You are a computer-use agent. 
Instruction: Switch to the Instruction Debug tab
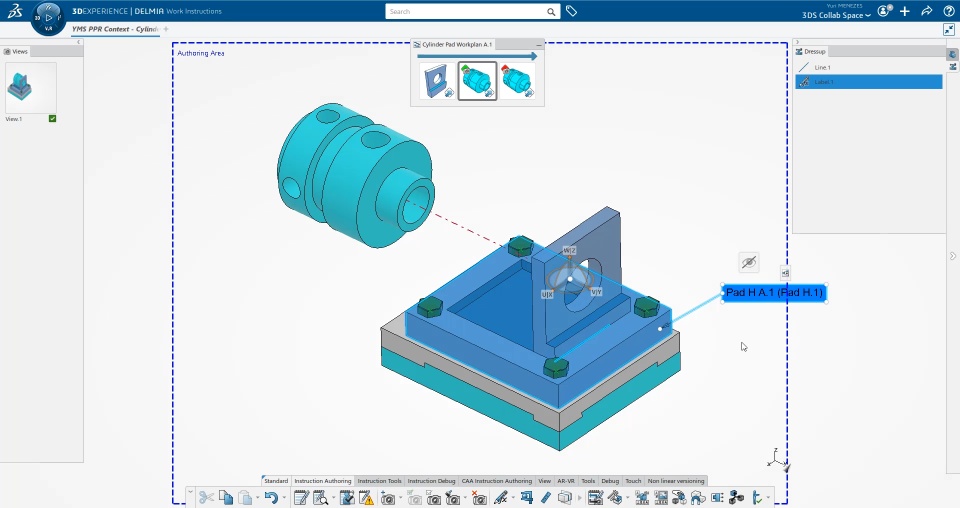(x=431, y=481)
